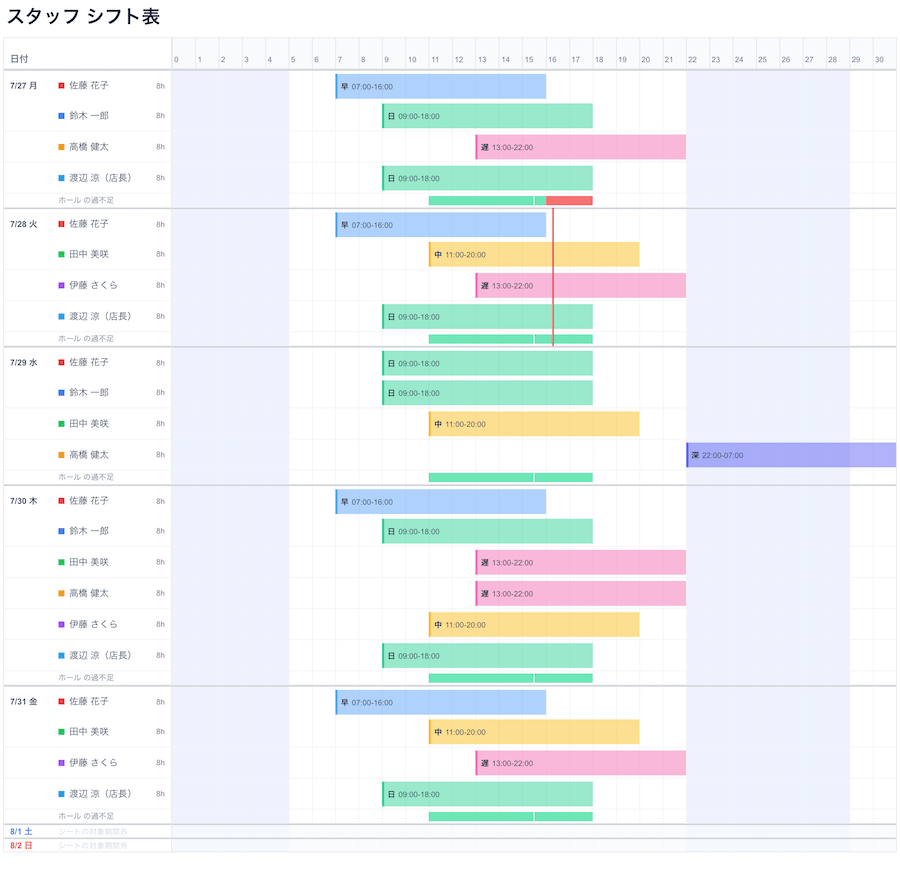Click the ホール の過不足 label under 7/29

pyautogui.click(x=86, y=477)
